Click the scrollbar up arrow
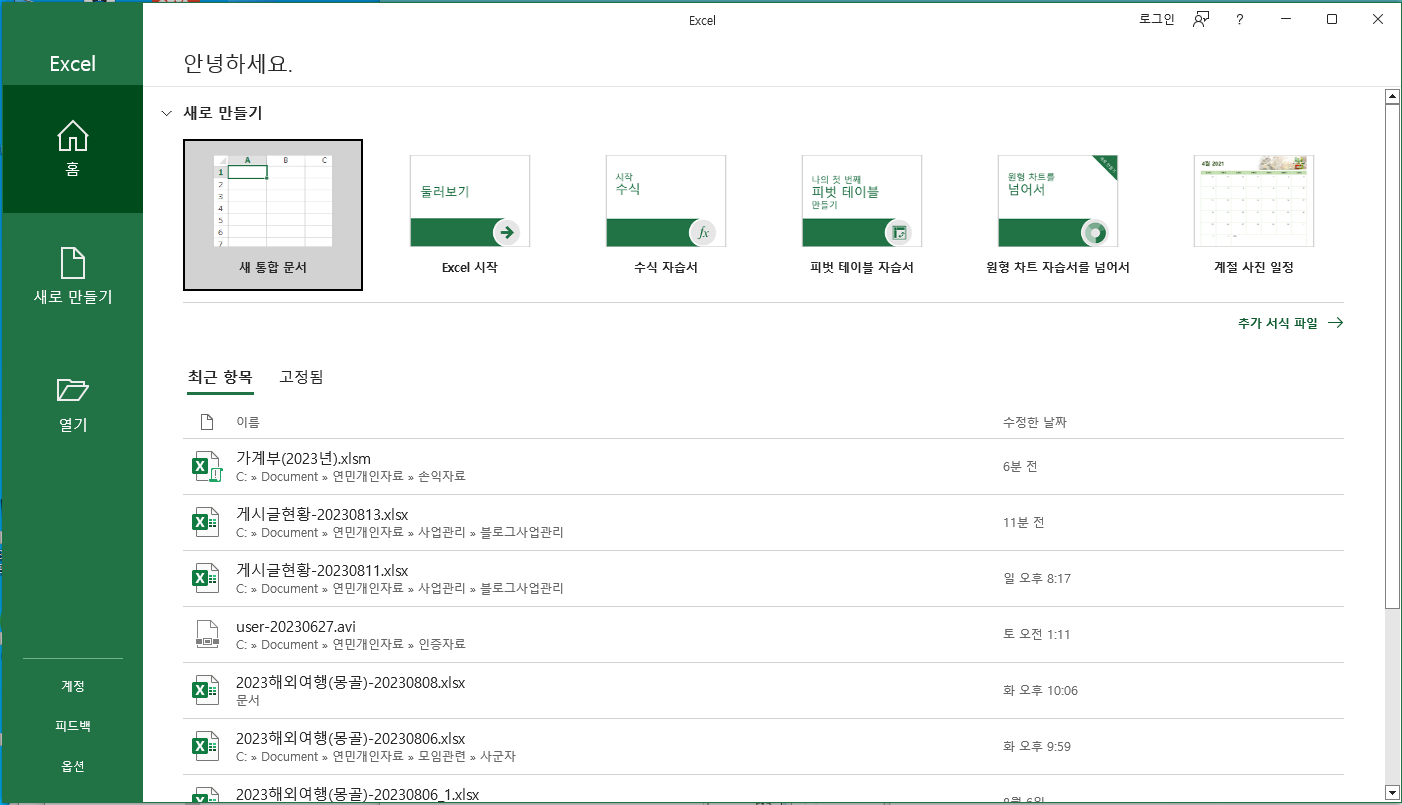1402x805 pixels. pyautogui.click(x=1391, y=96)
